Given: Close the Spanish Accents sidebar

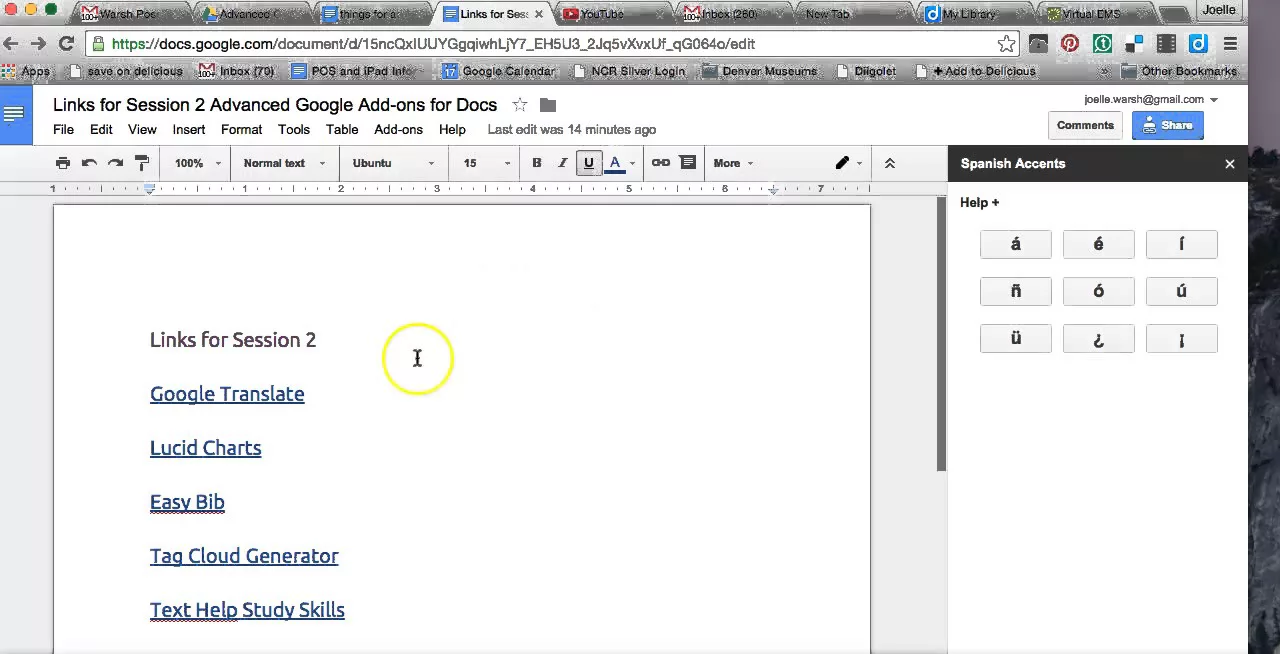Looking at the screenshot, I should tap(1230, 164).
